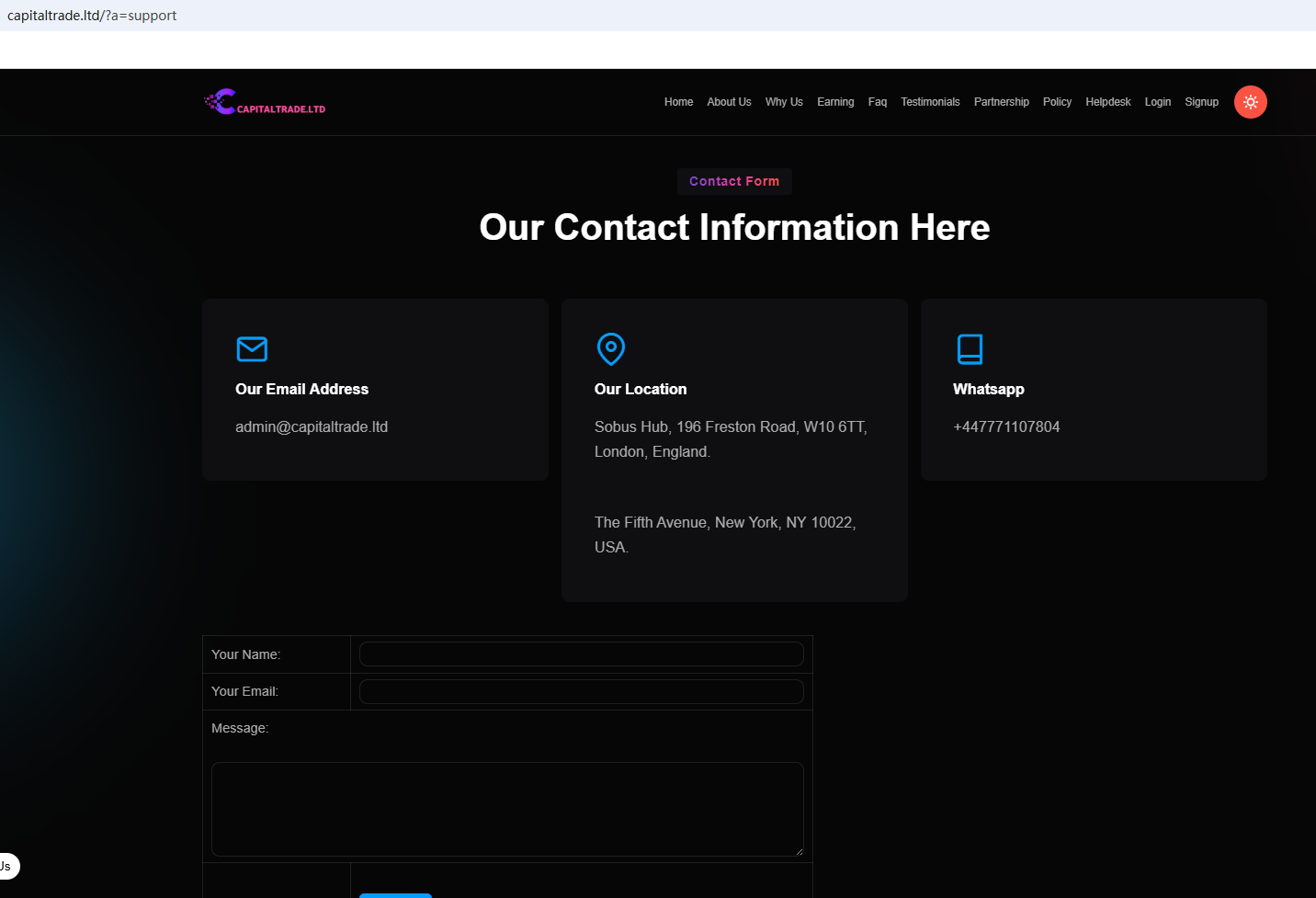Viewport: 1316px width, 898px height.
Task: Select Helpdesk in the navigation bar
Action: [x=1107, y=102]
